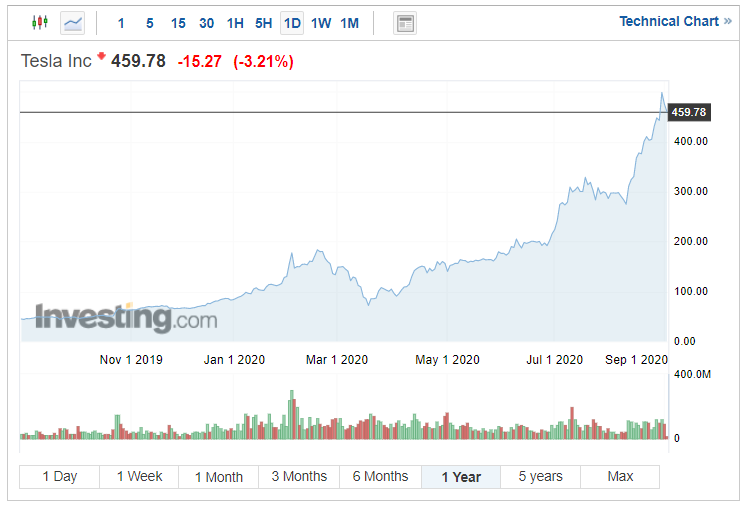Screen dimensions: 746x506
Task: Open the news panel icon in the toolbar
Action: click(x=405, y=23)
